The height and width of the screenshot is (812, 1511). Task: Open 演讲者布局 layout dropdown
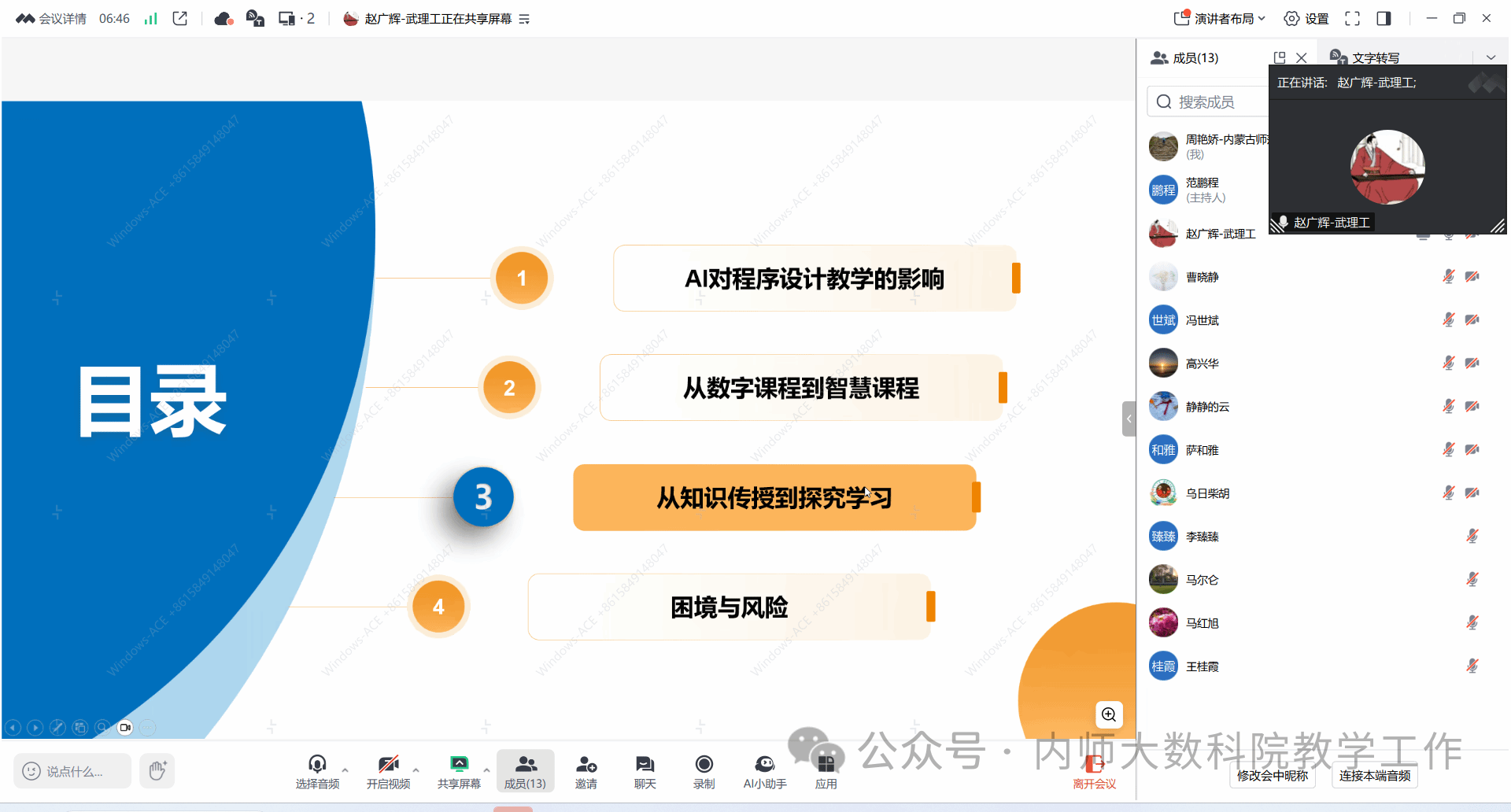point(1220,18)
